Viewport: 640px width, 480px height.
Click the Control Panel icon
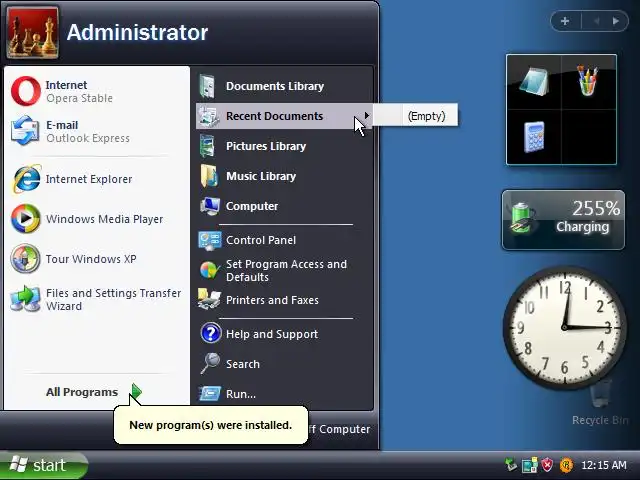(210, 240)
